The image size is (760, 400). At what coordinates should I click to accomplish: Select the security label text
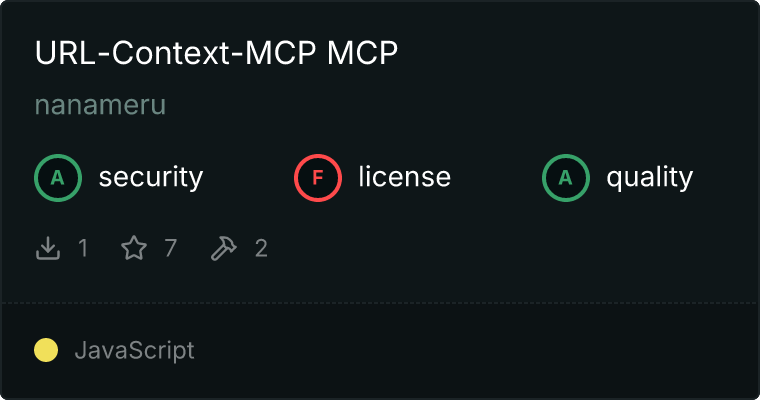point(151,177)
